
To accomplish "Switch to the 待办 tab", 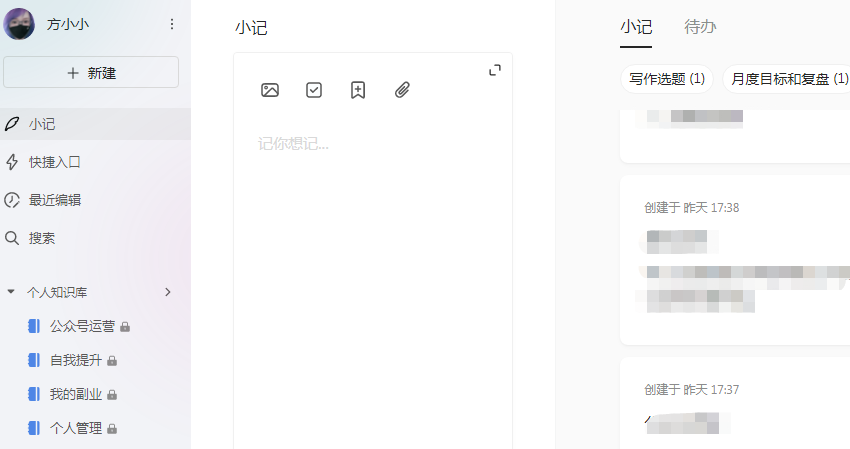I will [x=700, y=27].
